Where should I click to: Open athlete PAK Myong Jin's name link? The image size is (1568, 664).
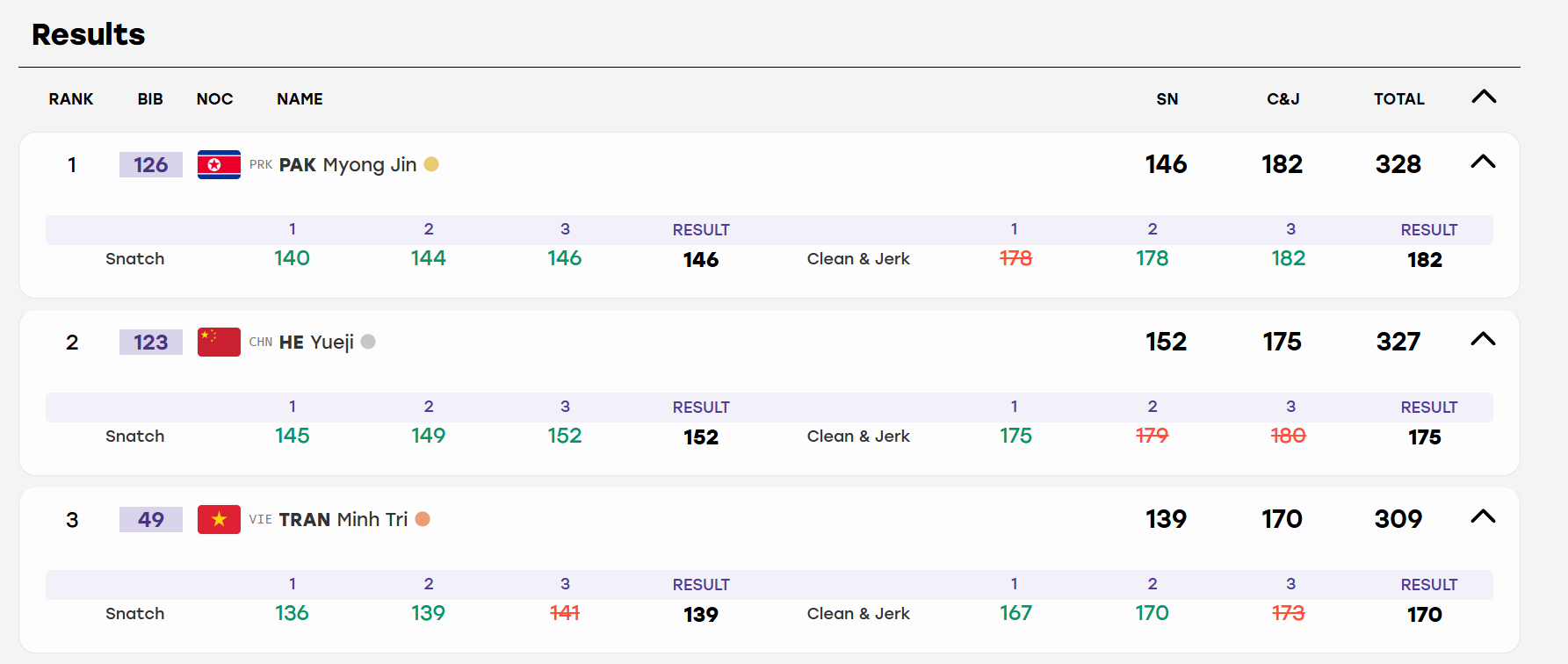point(348,165)
